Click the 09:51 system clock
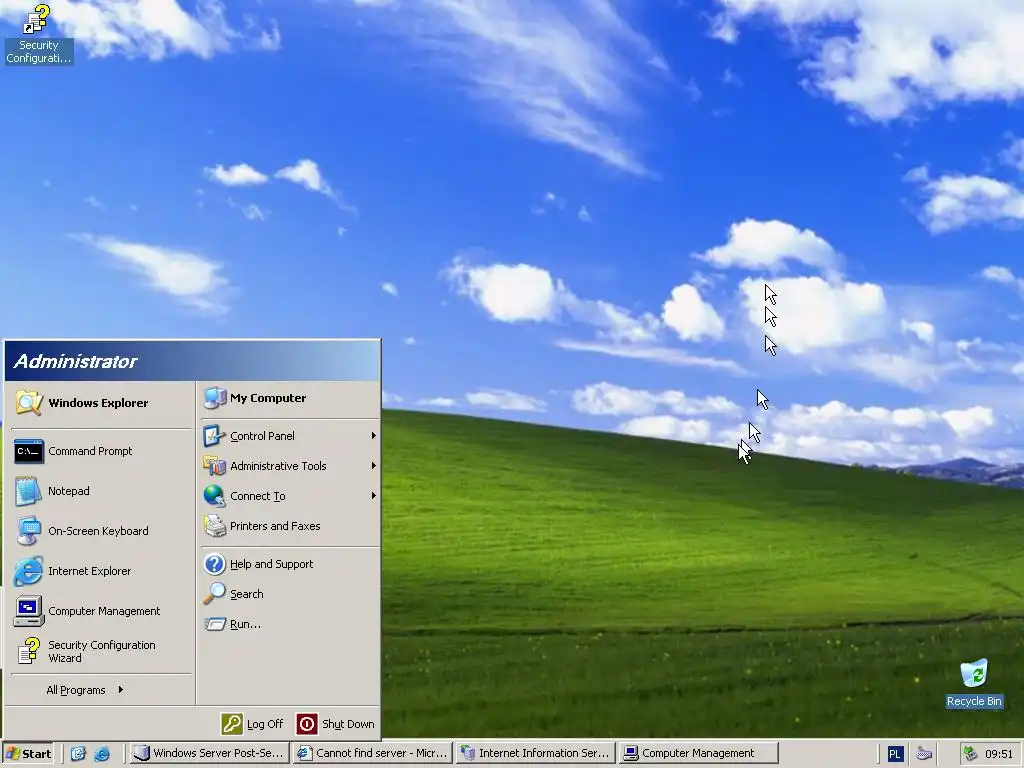The width and height of the screenshot is (1024, 768). point(999,754)
